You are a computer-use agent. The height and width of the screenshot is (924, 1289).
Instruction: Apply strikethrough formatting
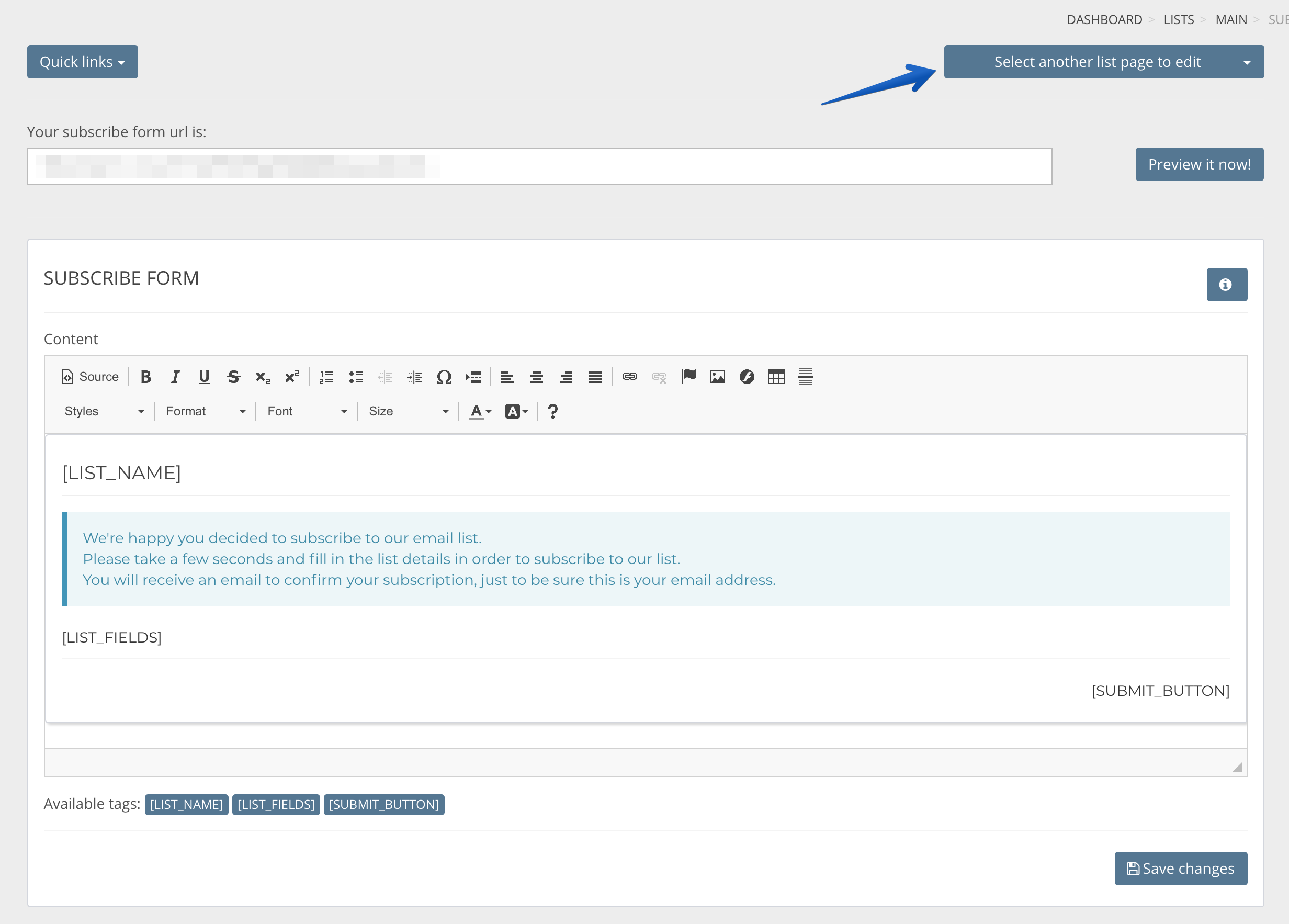234,376
